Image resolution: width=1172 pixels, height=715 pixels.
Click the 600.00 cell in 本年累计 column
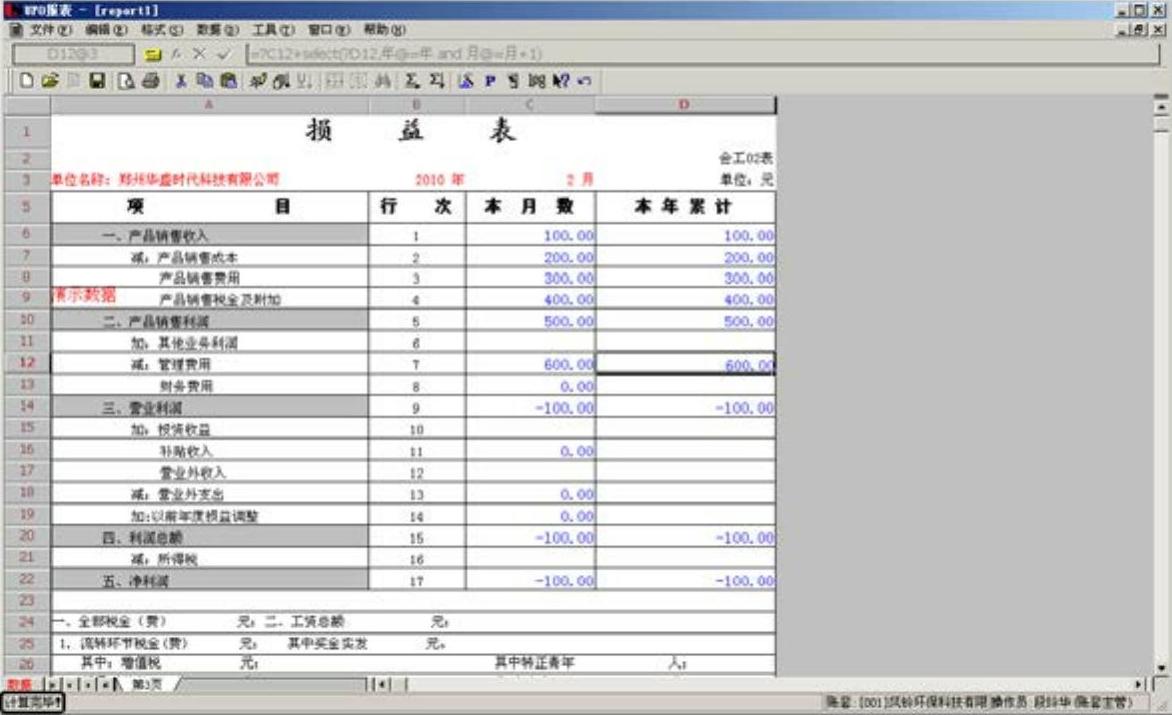coord(685,364)
